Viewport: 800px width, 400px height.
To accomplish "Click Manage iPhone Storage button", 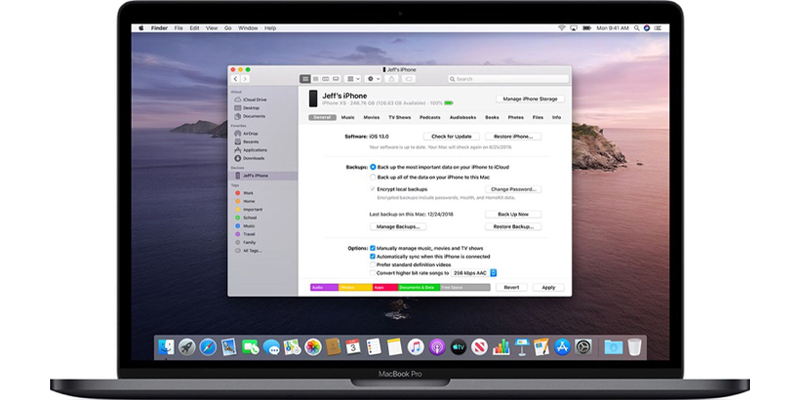I will click(x=530, y=99).
